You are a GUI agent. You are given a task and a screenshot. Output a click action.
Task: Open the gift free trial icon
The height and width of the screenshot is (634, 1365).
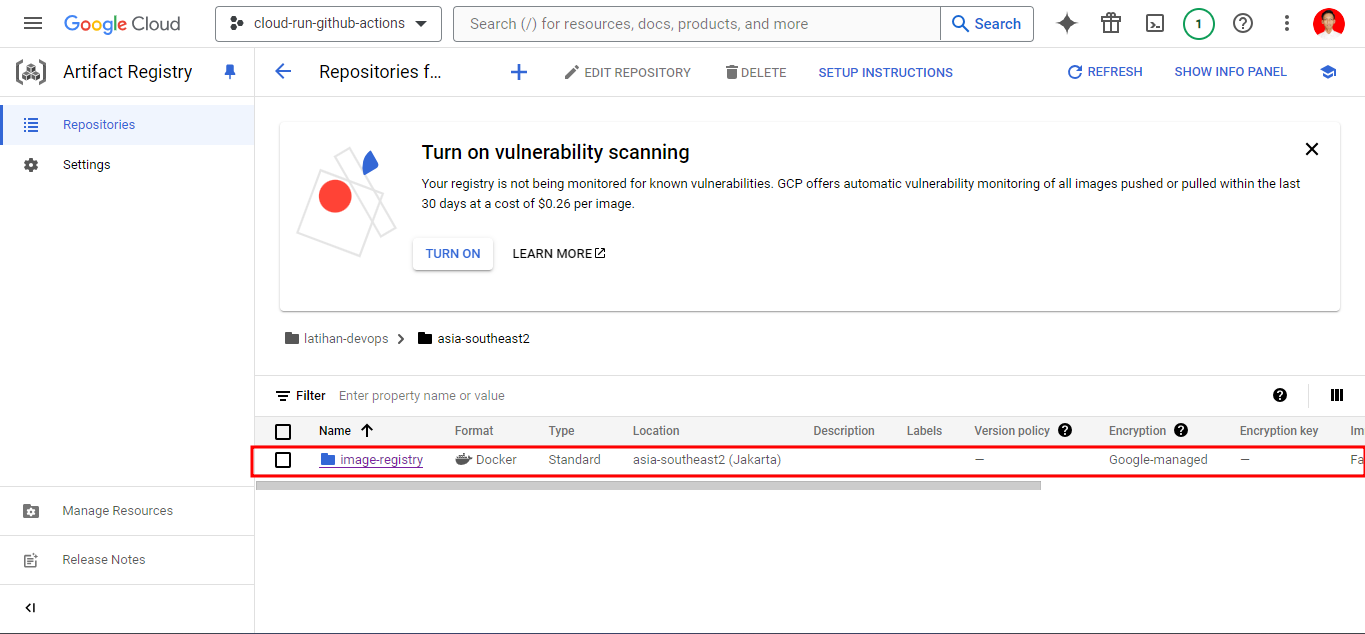[1111, 24]
